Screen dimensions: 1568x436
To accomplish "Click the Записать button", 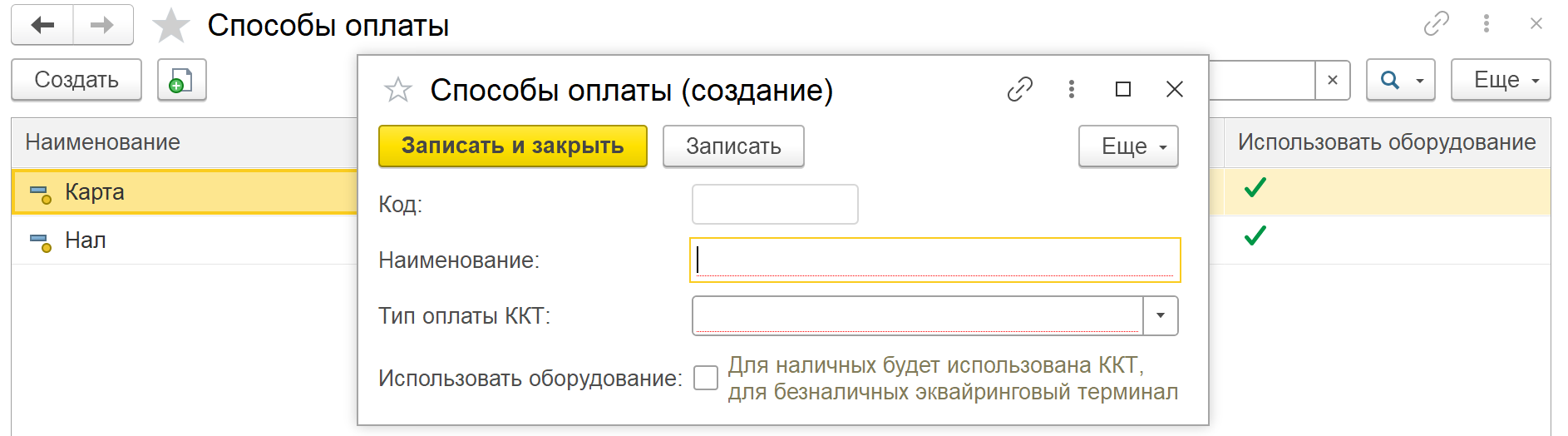I will pos(733,146).
